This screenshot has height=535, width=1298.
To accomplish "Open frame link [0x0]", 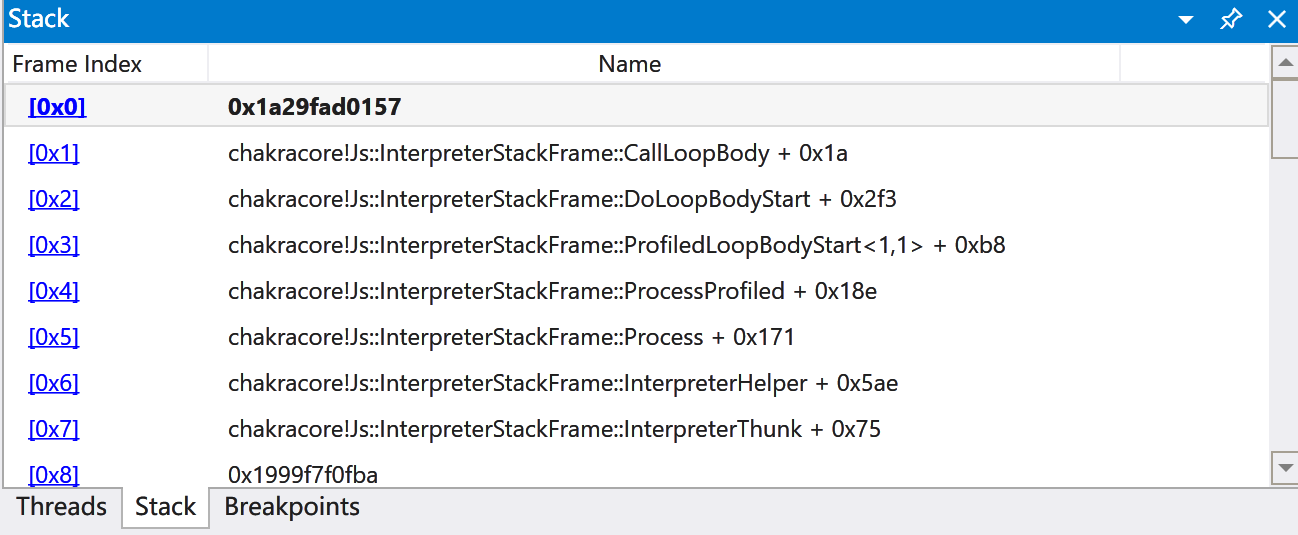I will point(57,107).
